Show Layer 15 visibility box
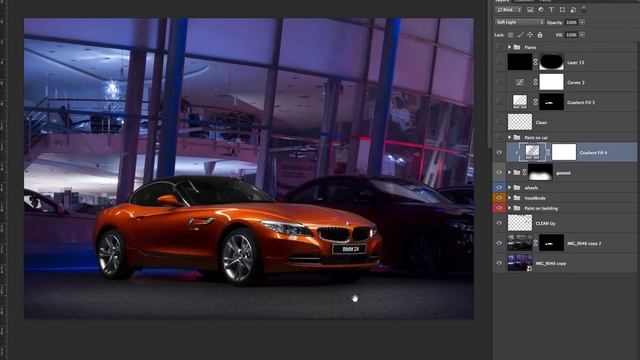Screen dimensions: 640x360 point(499,62)
